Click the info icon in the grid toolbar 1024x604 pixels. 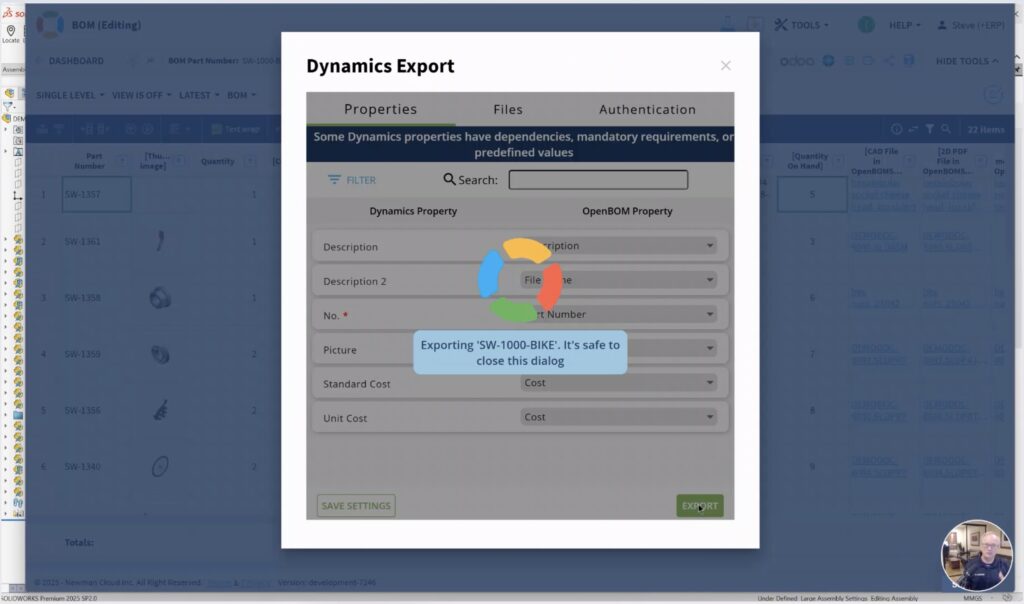[897, 129]
